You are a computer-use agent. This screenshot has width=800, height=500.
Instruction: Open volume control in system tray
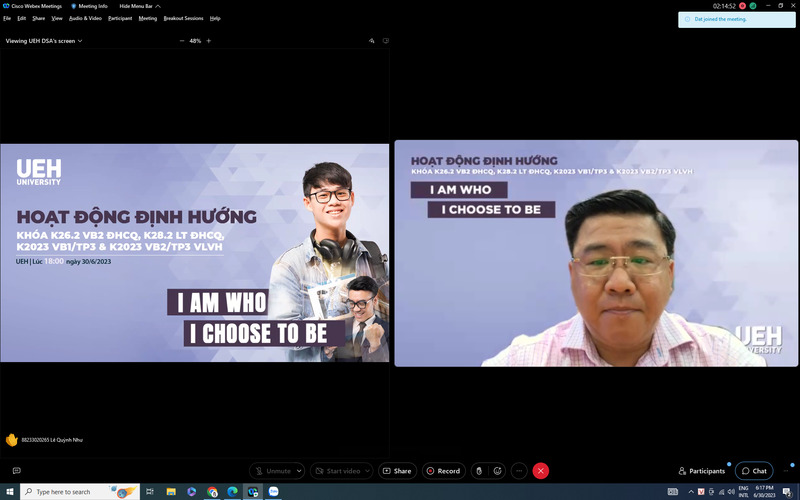[731, 492]
